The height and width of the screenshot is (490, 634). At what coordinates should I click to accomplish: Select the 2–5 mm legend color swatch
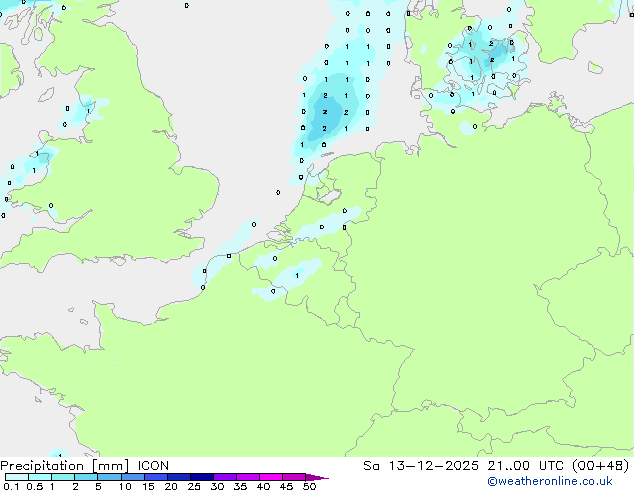86,477
